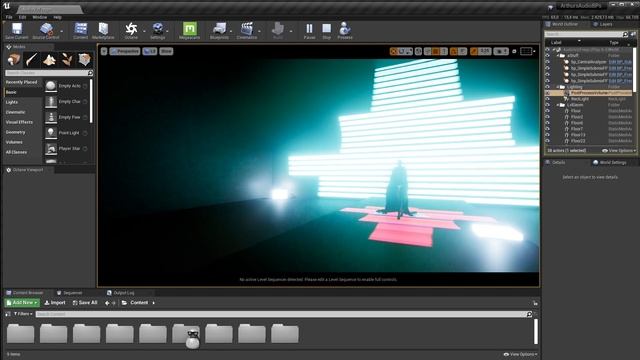Toggle scale snapping in the viewport toolbar
Screen dimensions: 640x360
(473, 51)
